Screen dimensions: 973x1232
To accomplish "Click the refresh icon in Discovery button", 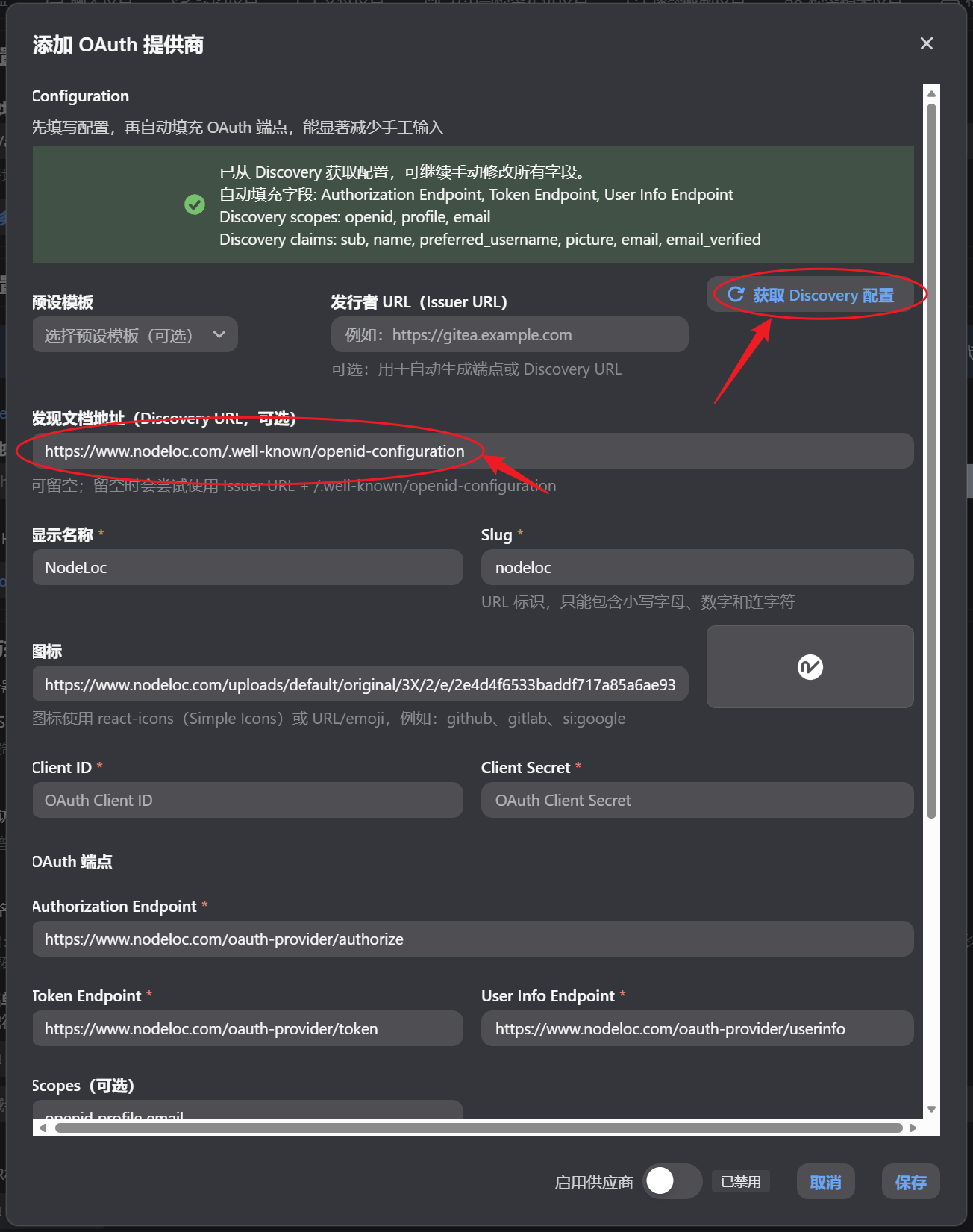I will (x=736, y=295).
